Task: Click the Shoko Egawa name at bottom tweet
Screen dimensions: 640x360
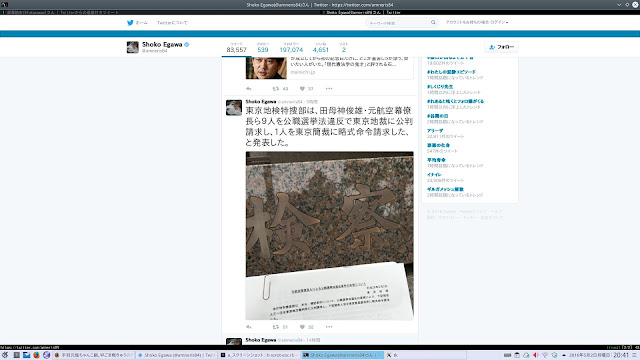Action: point(261,340)
